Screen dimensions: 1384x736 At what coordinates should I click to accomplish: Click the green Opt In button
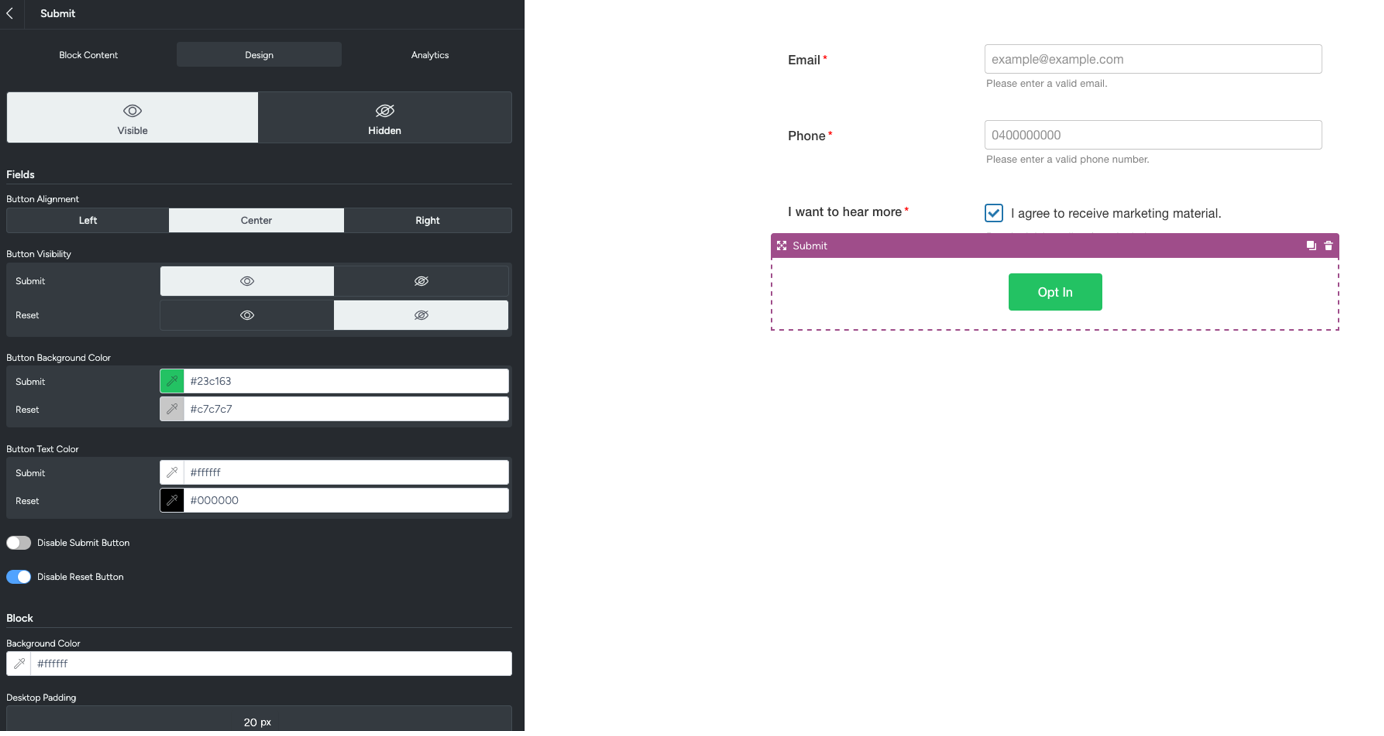(x=1054, y=292)
